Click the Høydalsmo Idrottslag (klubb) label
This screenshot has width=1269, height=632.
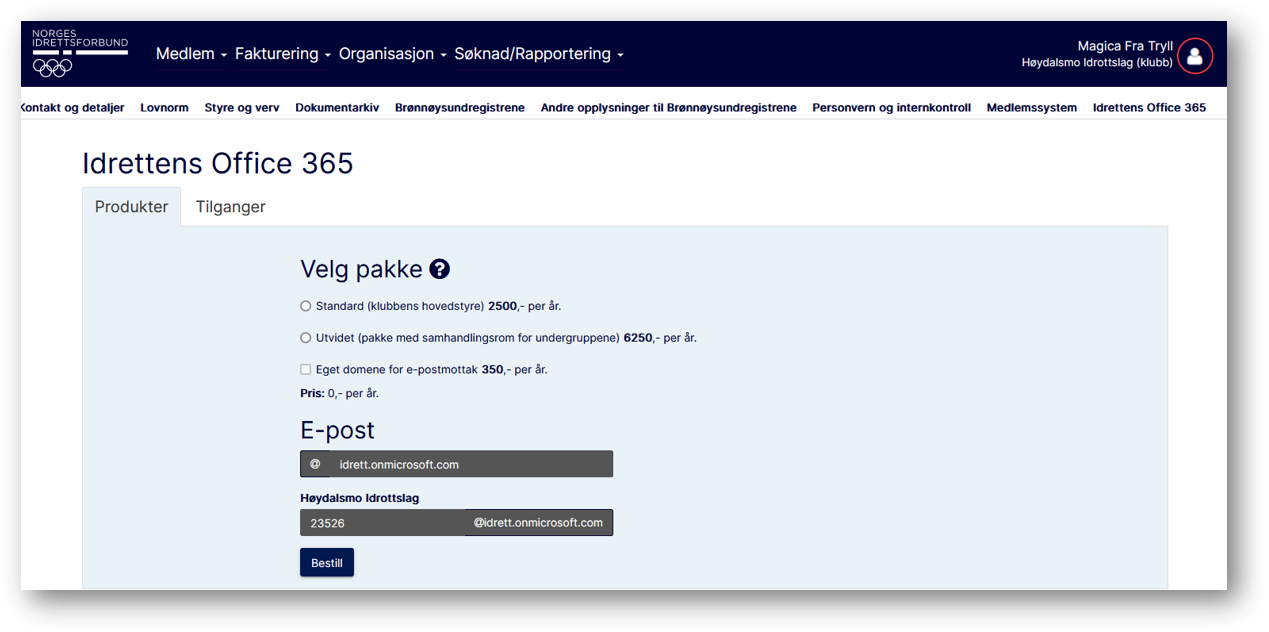click(x=1097, y=63)
